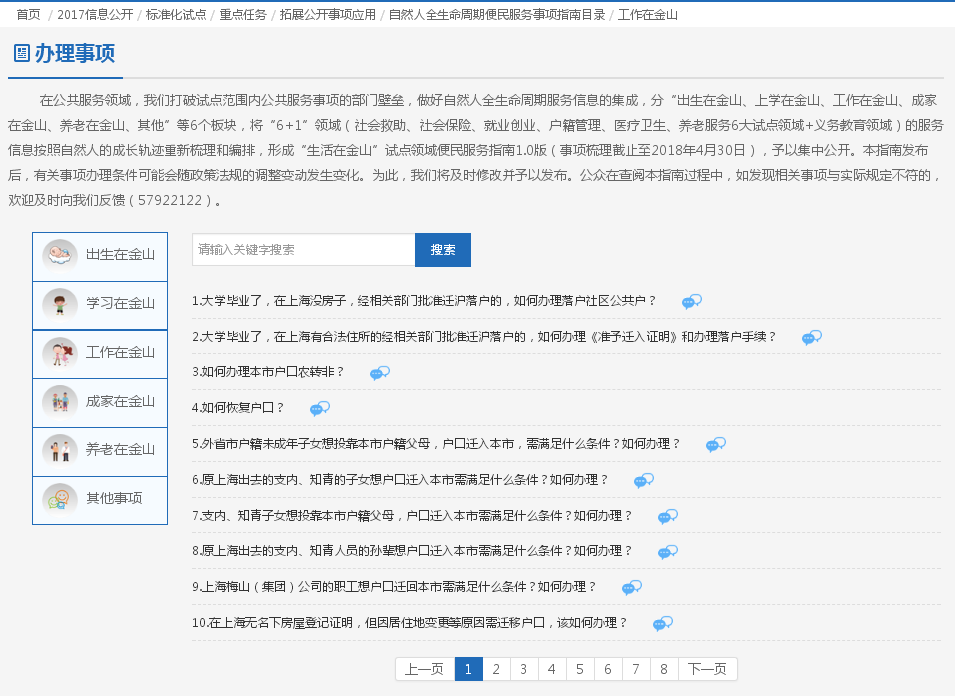Click chat bubble icon beside 上海梅山 question
Viewport: 955px width, 696px height.
point(632,587)
